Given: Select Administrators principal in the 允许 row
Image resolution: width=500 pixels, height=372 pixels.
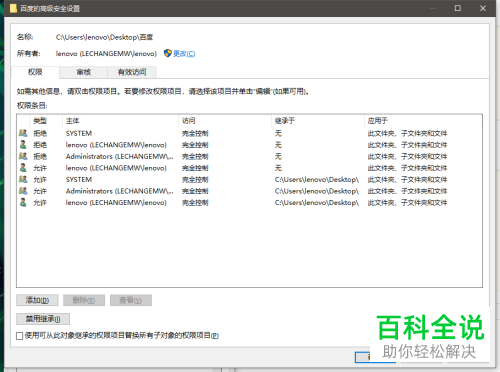Looking at the screenshot, I should tap(119, 191).
